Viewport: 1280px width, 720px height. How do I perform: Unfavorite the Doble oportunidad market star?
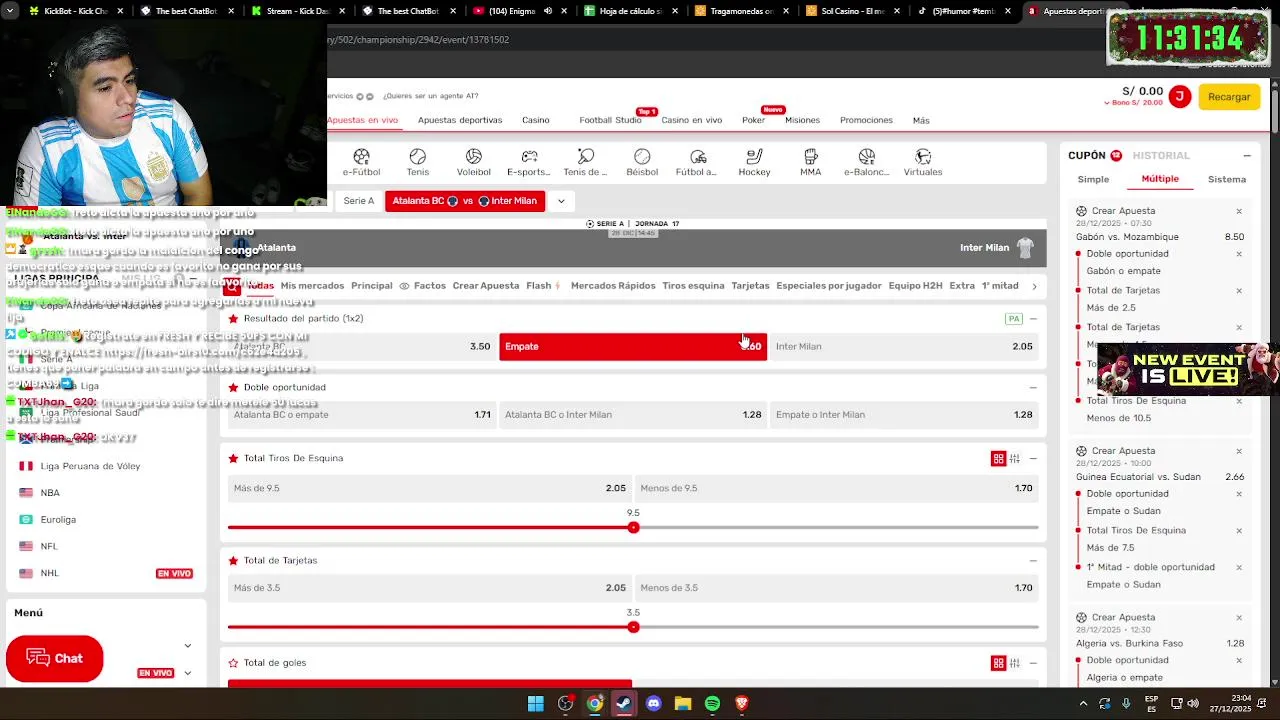(x=233, y=387)
